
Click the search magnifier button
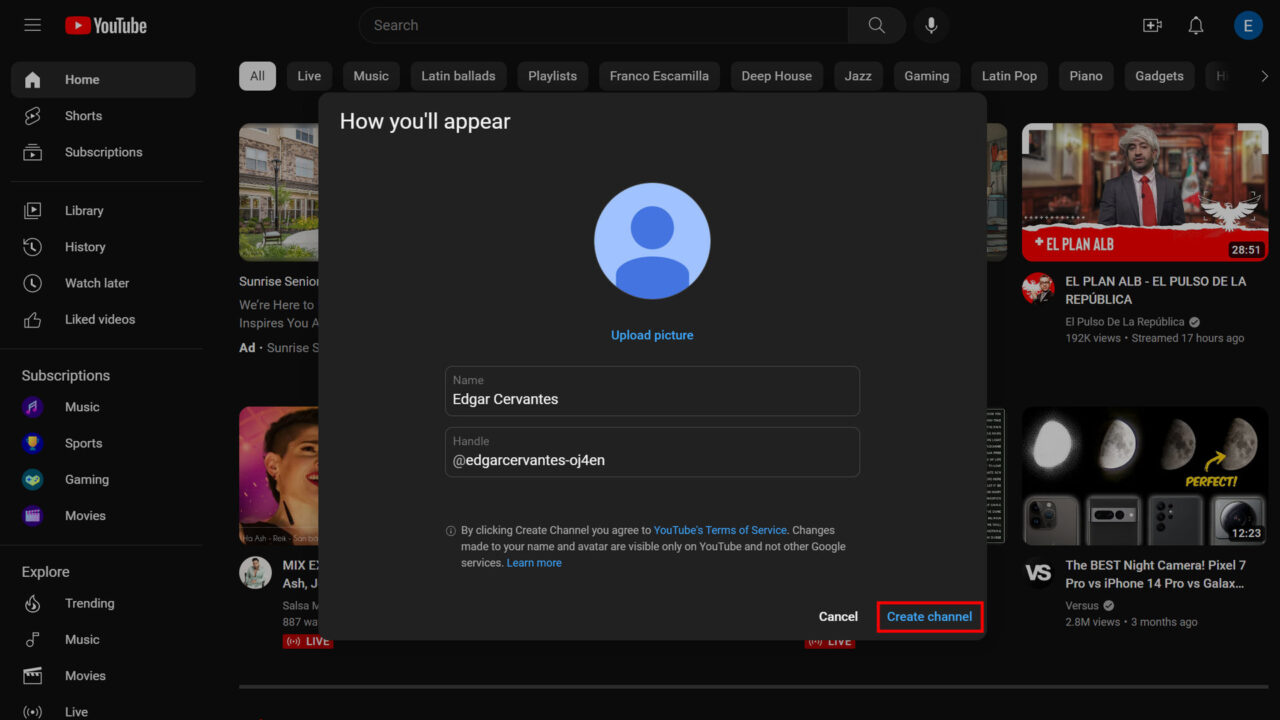coord(876,25)
